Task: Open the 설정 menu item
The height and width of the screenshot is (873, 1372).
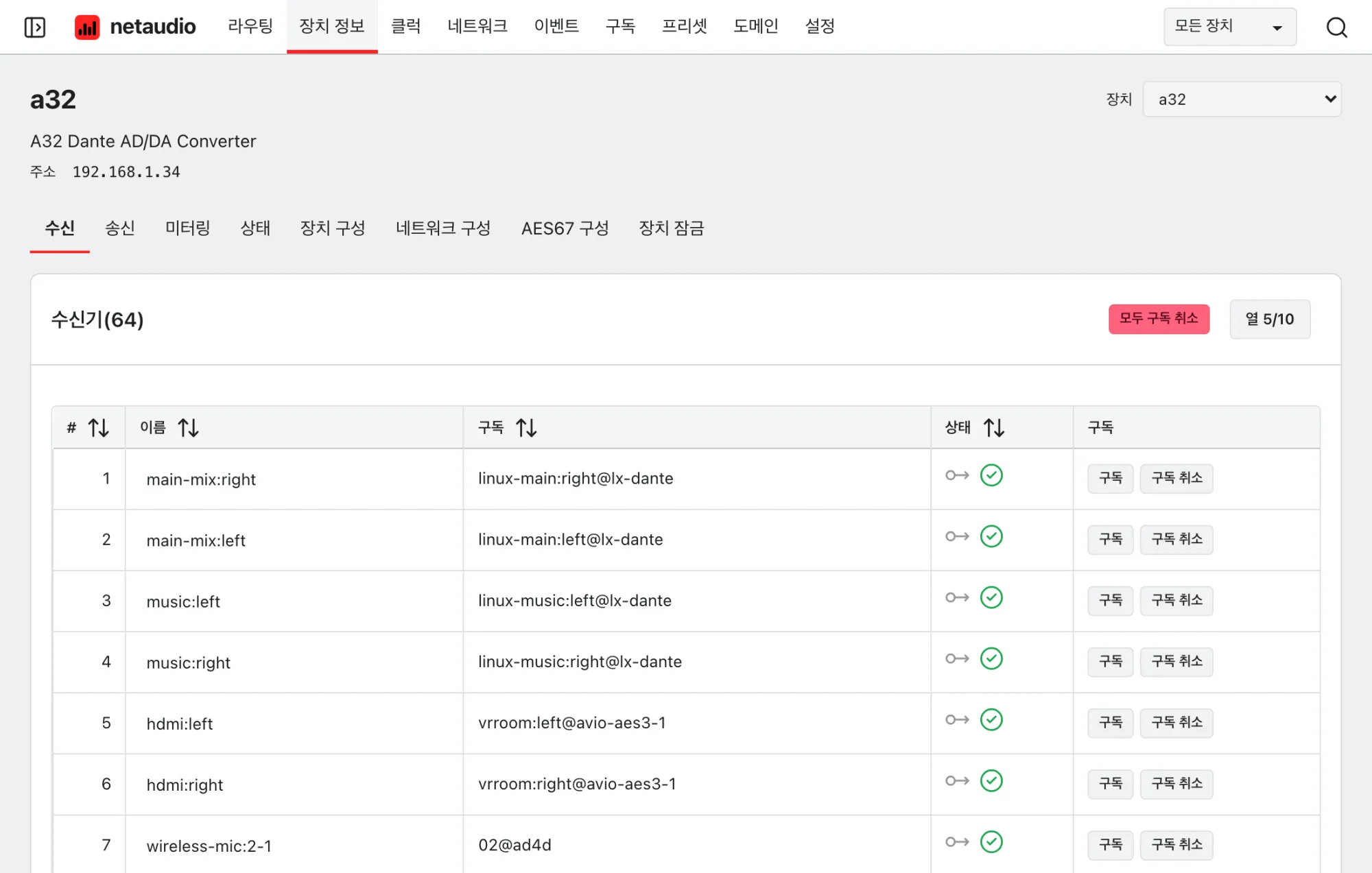Action: (x=820, y=27)
